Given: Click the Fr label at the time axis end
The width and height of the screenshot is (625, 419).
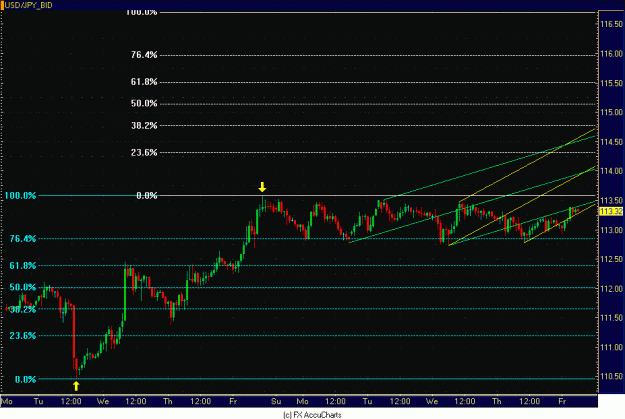Looking at the screenshot, I should tap(562, 401).
